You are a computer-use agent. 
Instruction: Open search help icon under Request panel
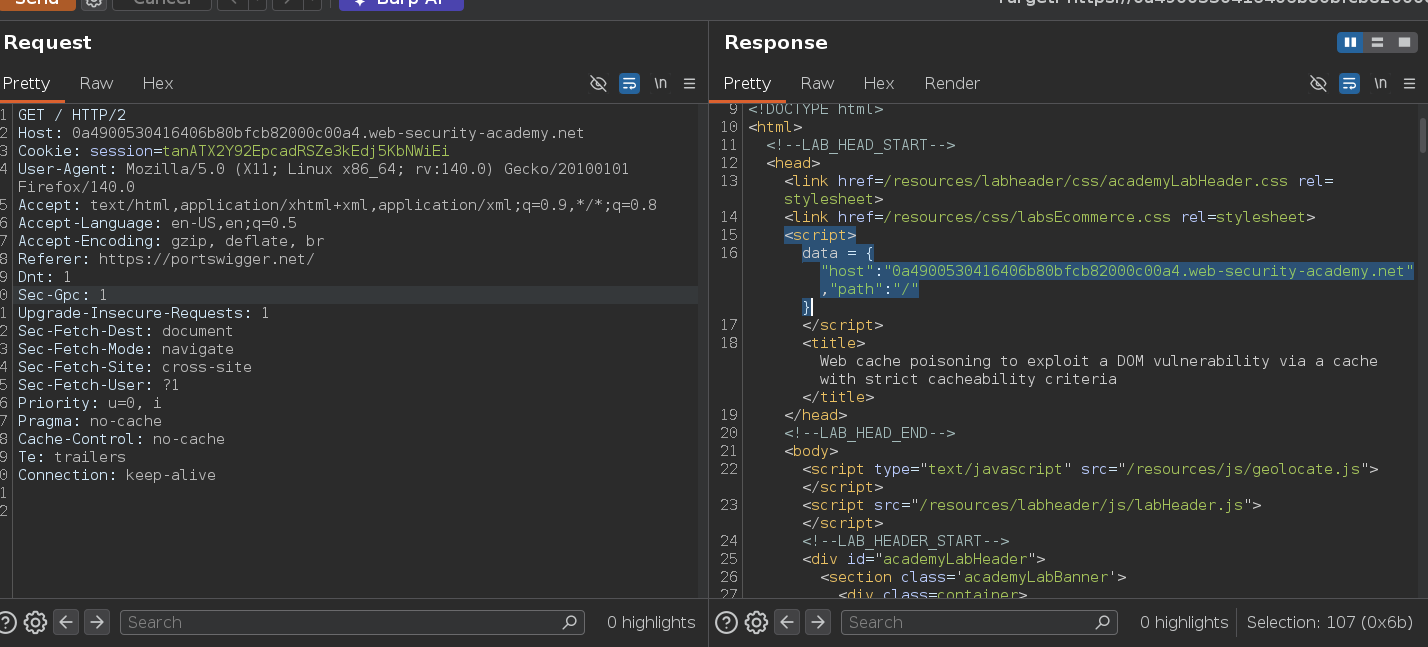[x=7, y=622]
